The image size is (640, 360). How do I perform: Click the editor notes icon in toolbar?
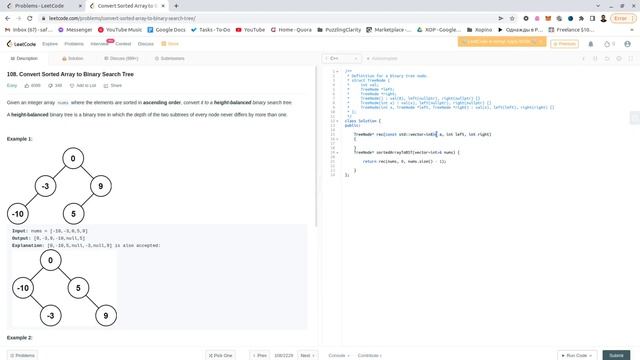tap(595, 59)
